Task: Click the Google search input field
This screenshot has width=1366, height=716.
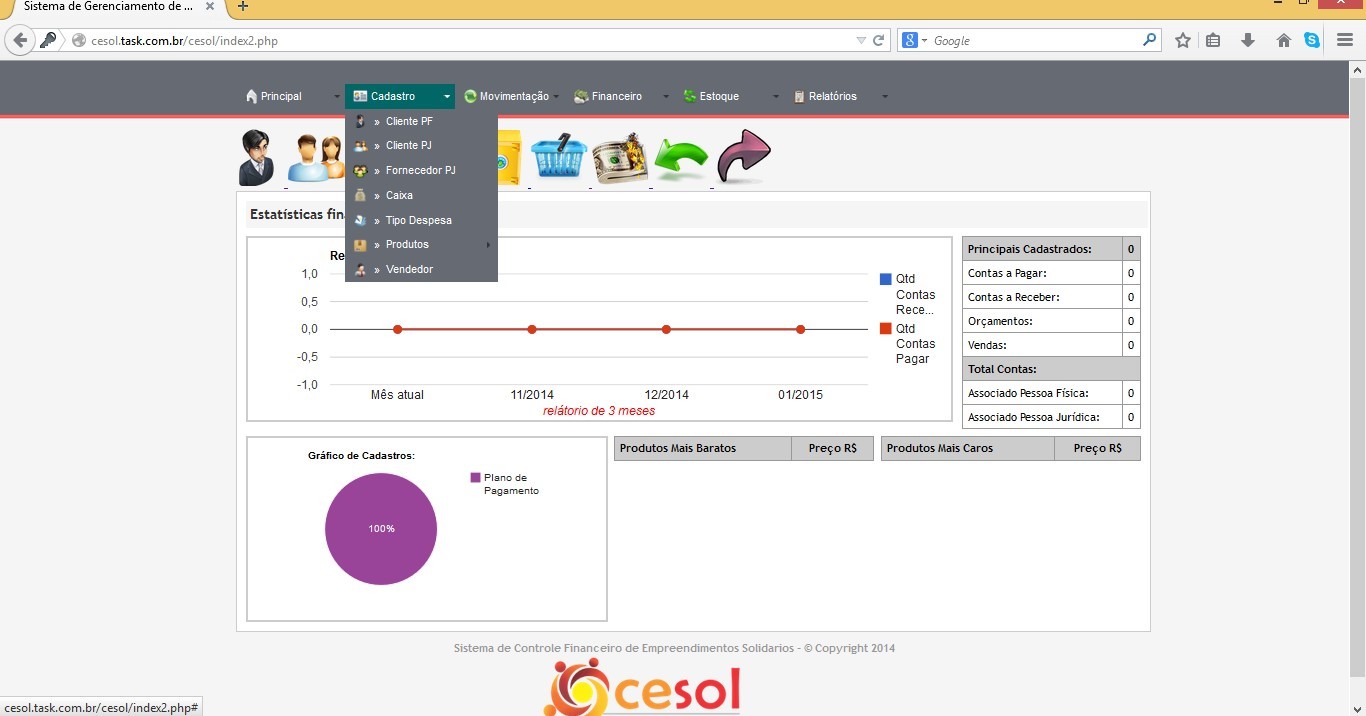Action: click(1035, 41)
